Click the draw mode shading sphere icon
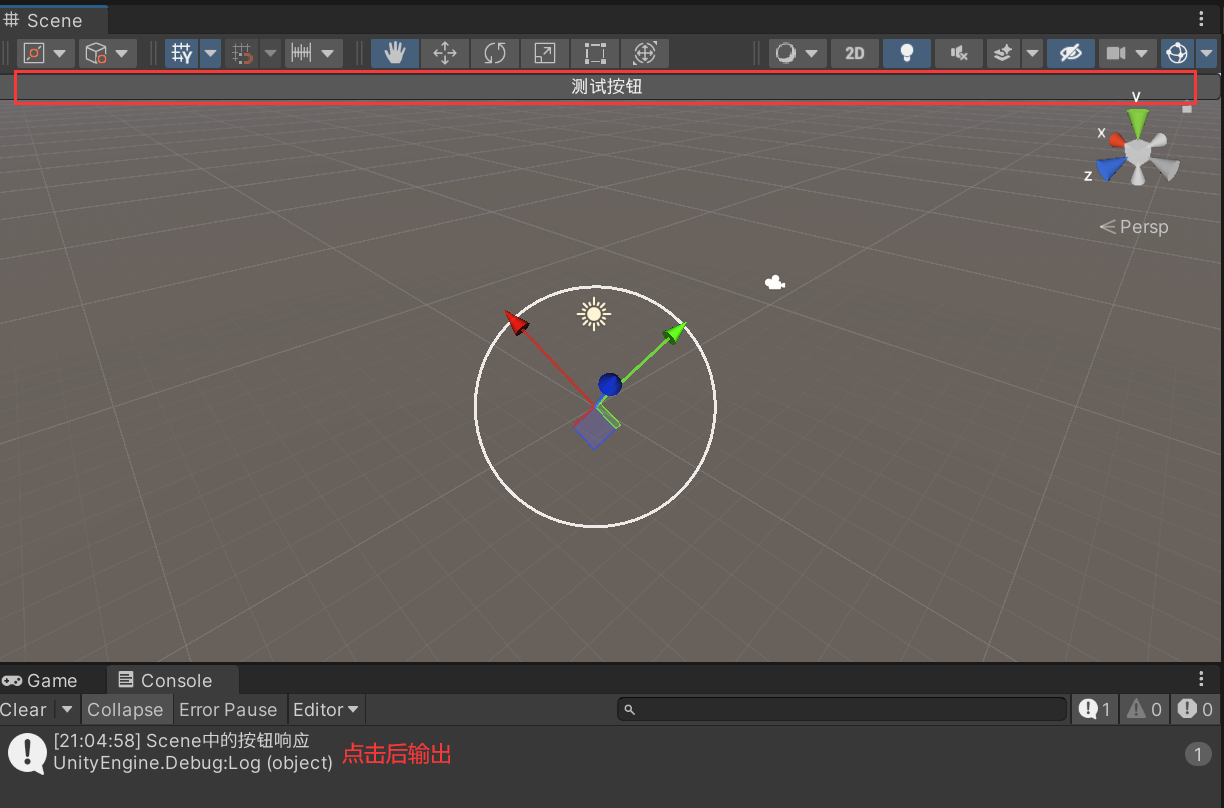 [787, 53]
